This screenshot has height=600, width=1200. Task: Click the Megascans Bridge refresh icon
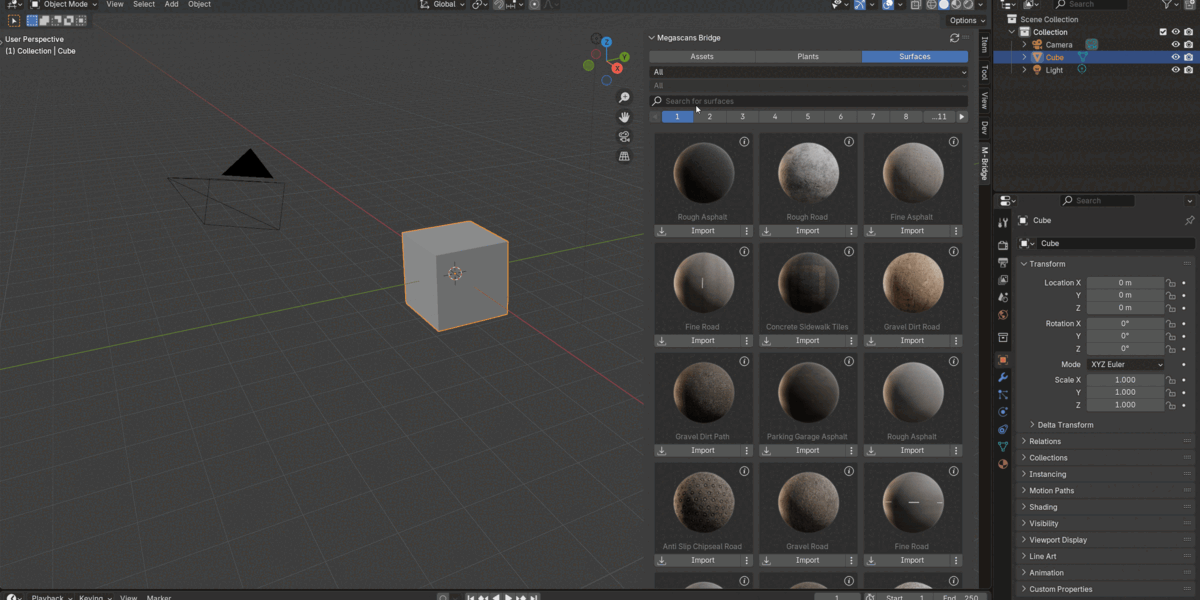pos(954,38)
